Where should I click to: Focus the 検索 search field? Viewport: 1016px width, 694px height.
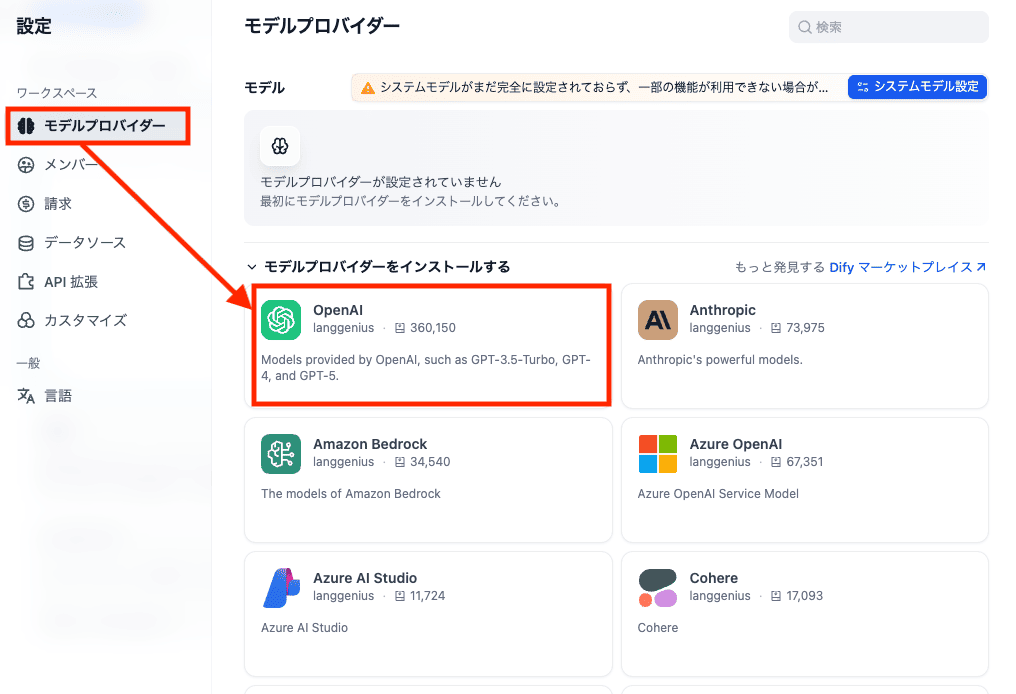(888, 27)
